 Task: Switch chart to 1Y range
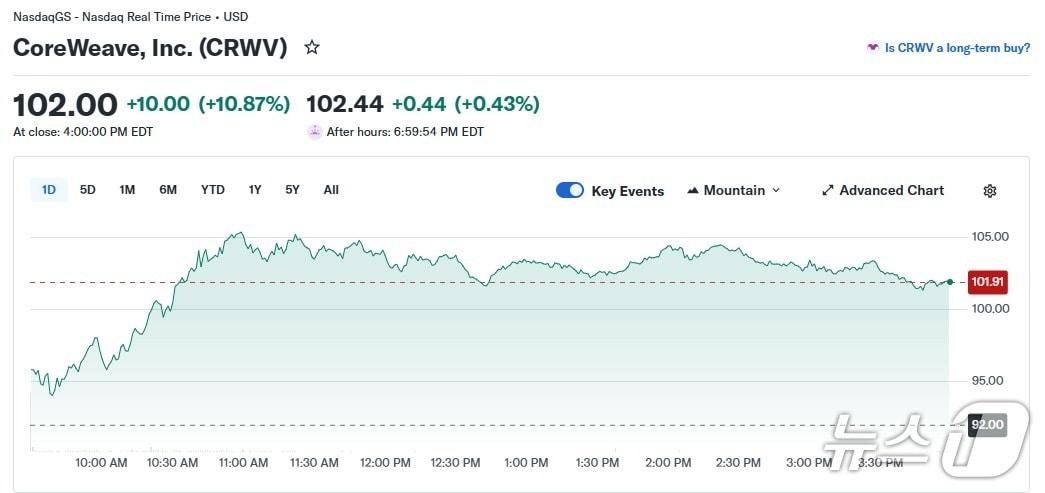(x=255, y=190)
